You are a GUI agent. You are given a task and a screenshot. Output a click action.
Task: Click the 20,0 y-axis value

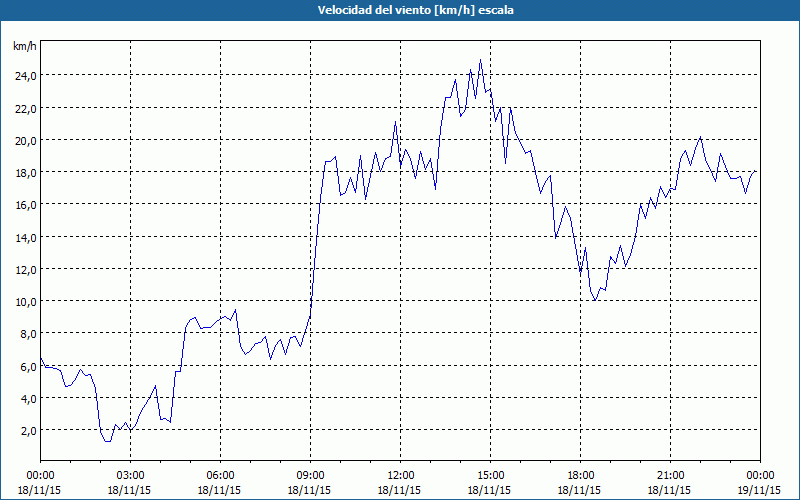coord(25,140)
